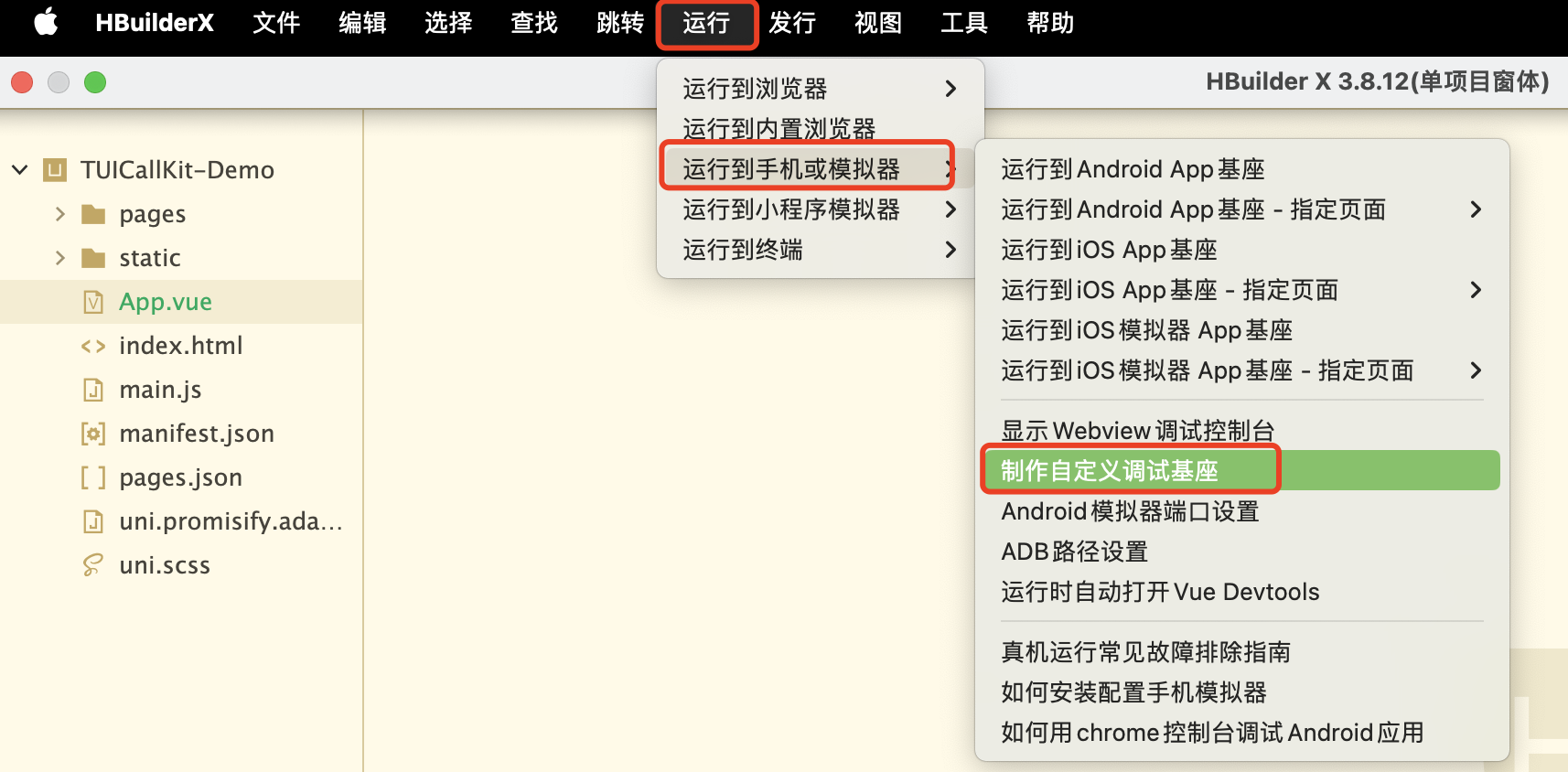Select the TUICallKit-Demo project name
The image size is (1568, 772).
tap(177, 170)
